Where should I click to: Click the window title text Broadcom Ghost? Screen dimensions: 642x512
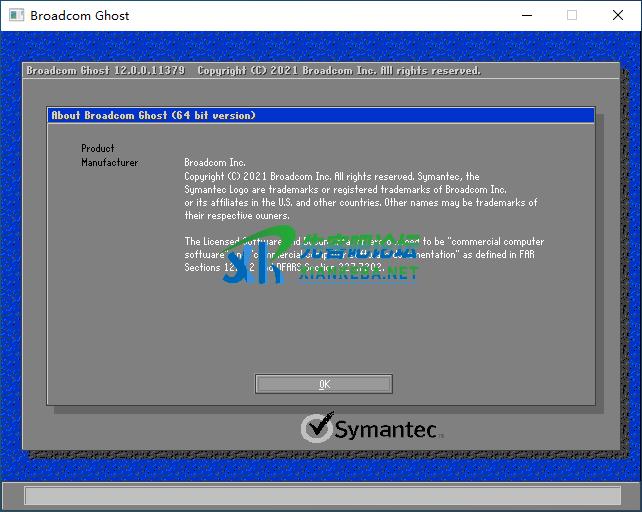(80, 15)
